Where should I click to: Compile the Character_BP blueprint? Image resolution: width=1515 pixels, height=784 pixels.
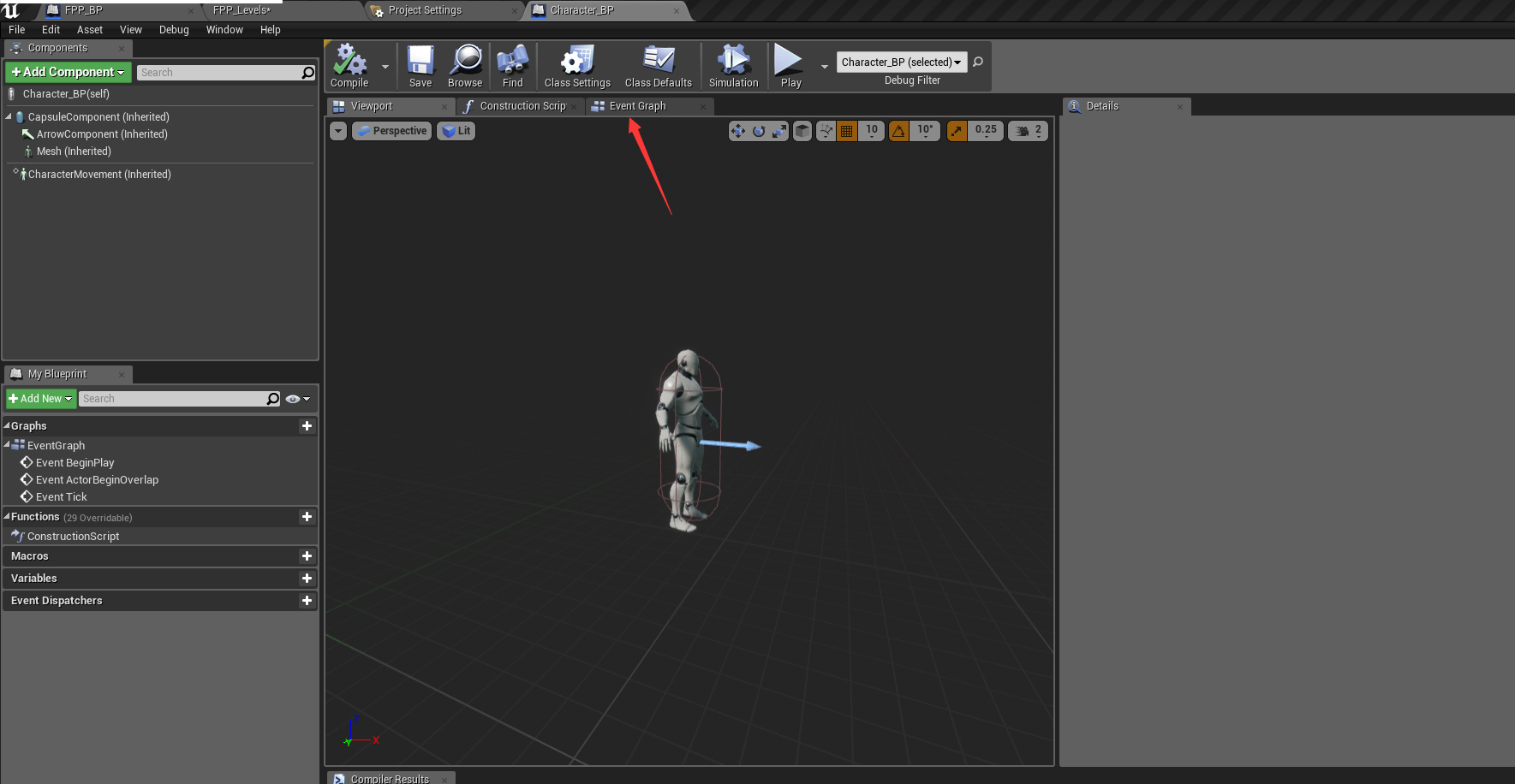click(x=349, y=66)
